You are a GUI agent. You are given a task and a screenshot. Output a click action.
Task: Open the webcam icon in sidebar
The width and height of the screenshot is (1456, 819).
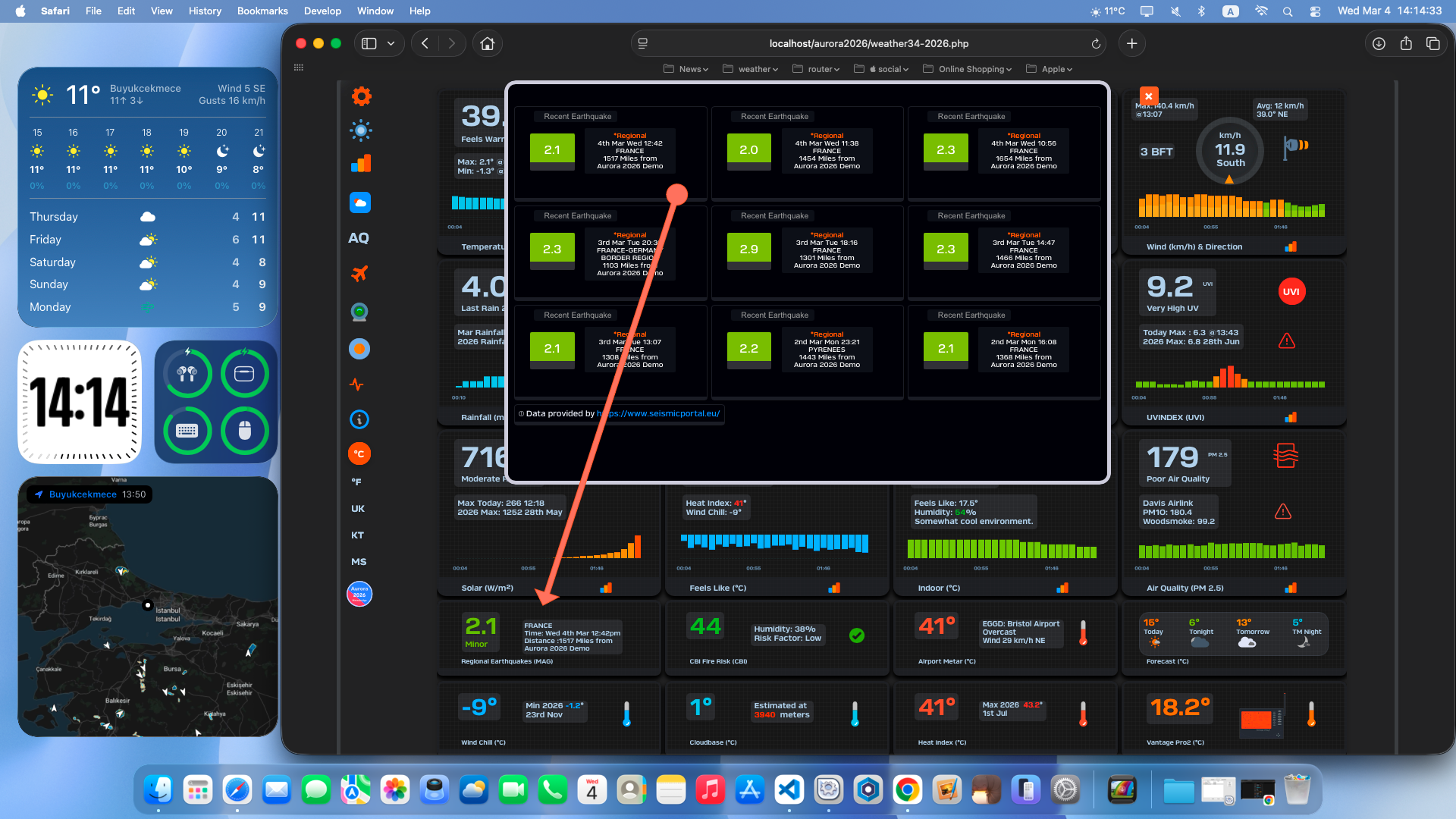coord(359,312)
